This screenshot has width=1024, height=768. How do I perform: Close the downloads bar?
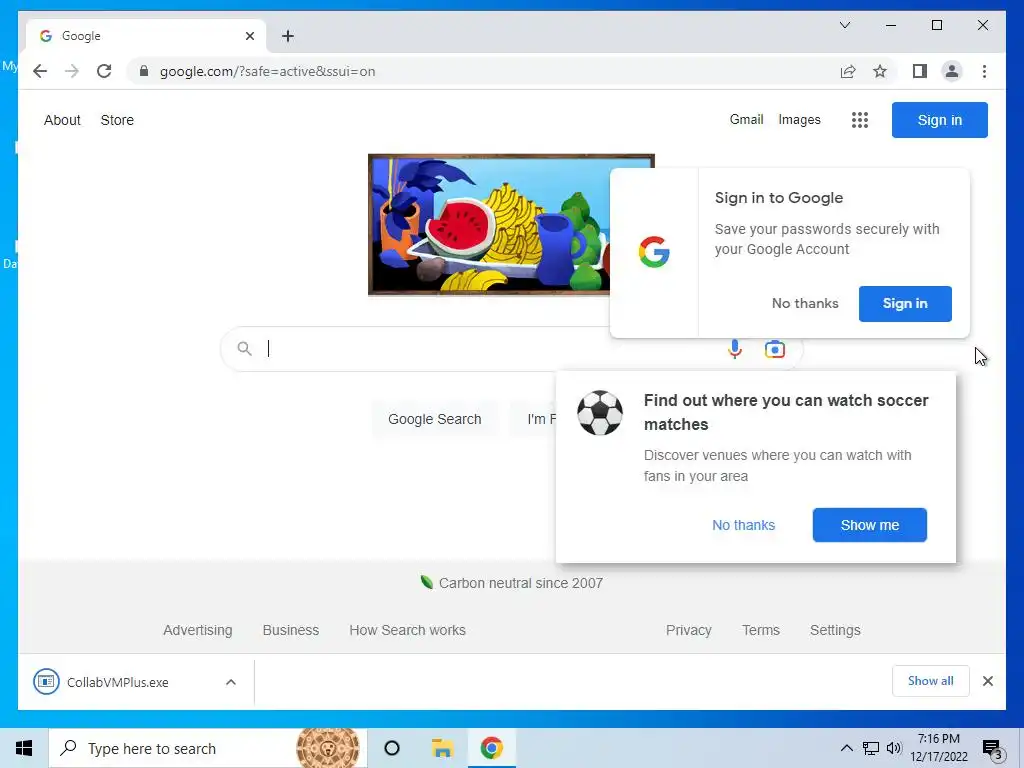(987, 681)
